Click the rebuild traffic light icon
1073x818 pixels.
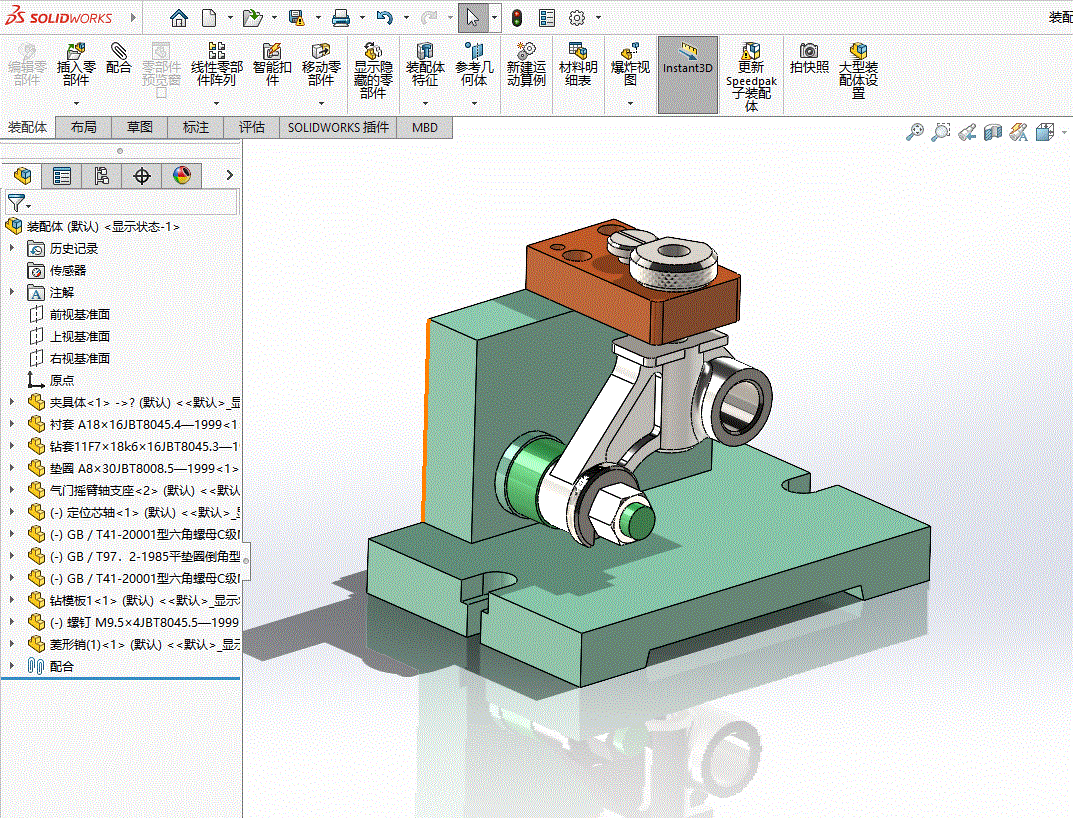pos(517,18)
